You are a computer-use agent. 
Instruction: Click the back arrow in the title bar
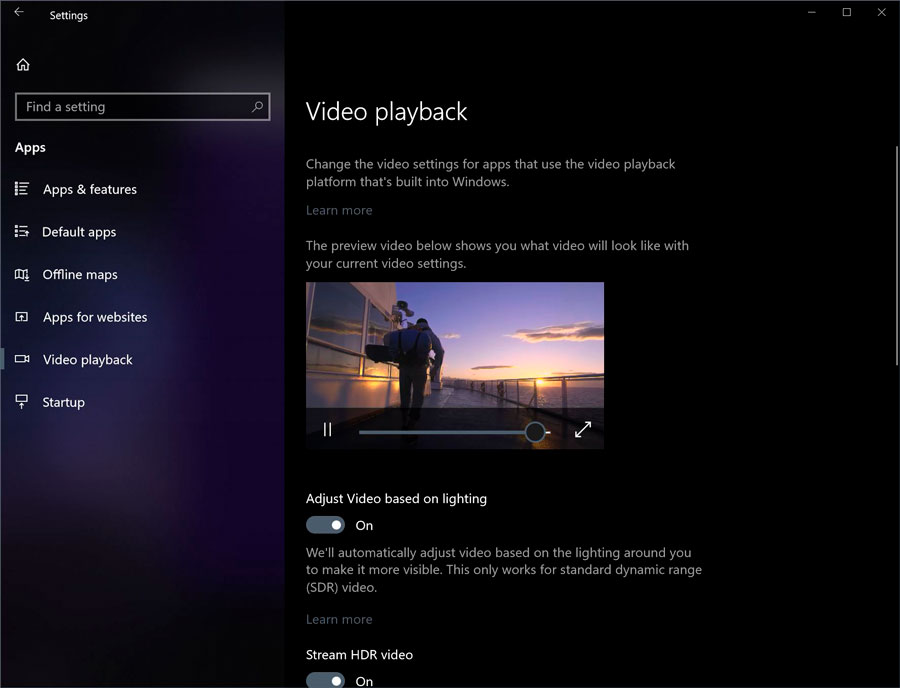pos(18,13)
